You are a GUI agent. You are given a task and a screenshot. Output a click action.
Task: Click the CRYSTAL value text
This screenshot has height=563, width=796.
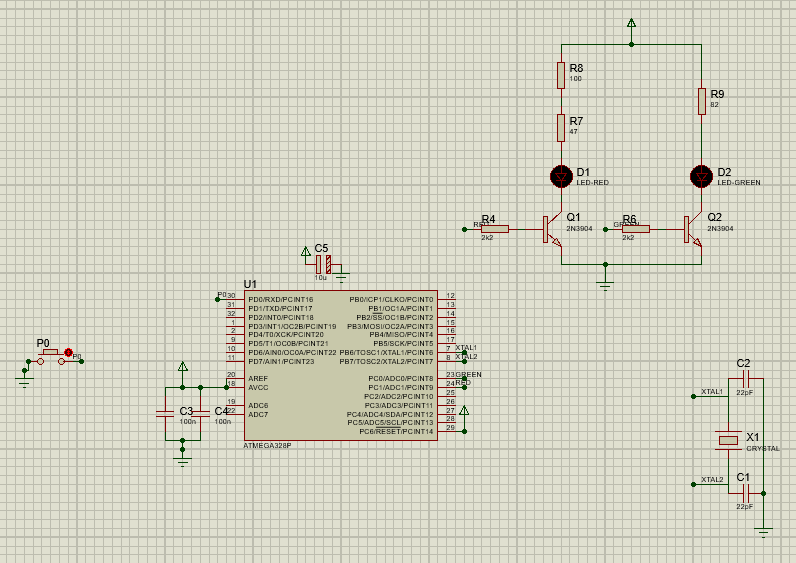[x=763, y=449]
